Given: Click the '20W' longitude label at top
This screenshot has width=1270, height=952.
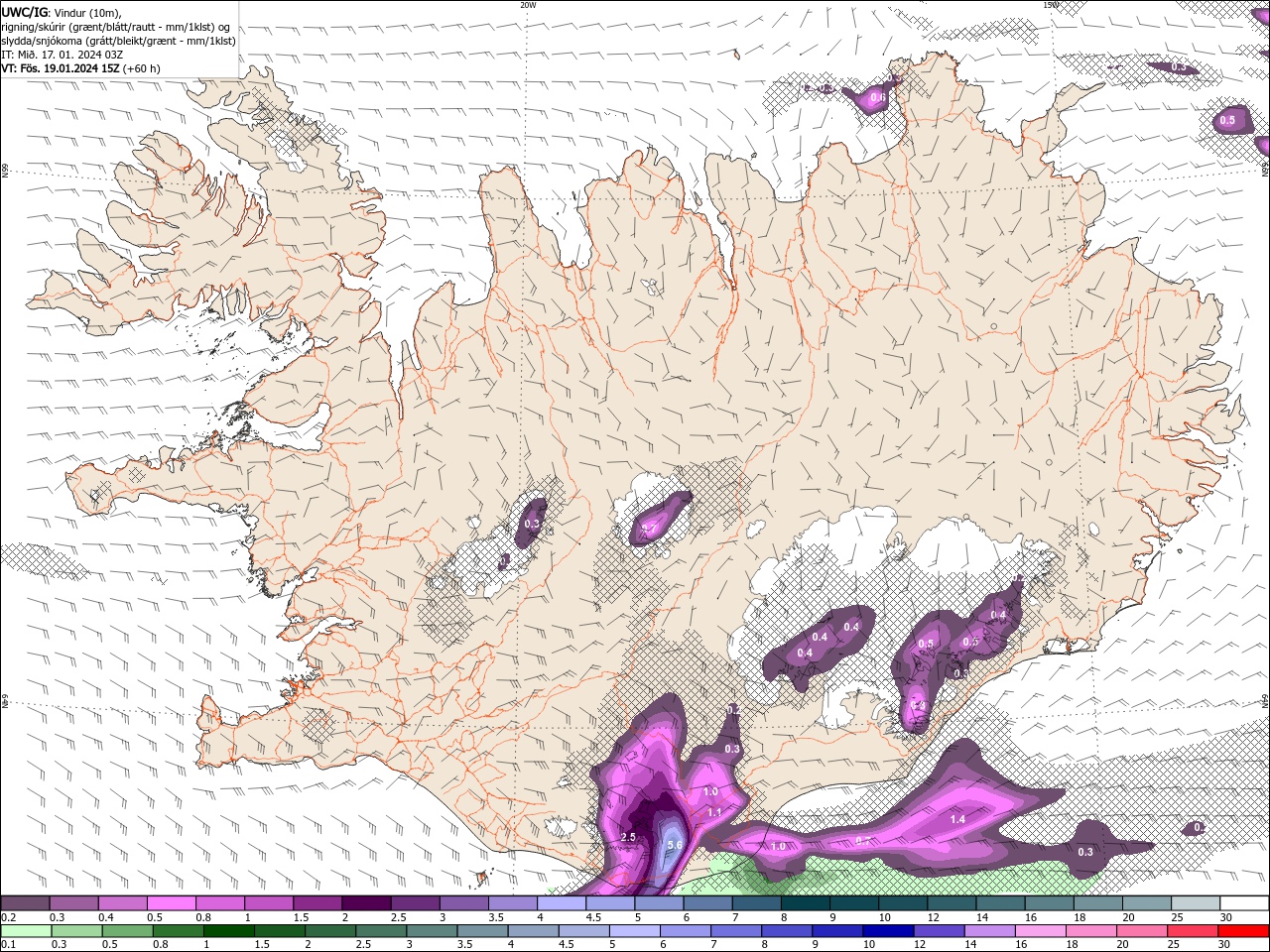Looking at the screenshot, I should [528, 5].
